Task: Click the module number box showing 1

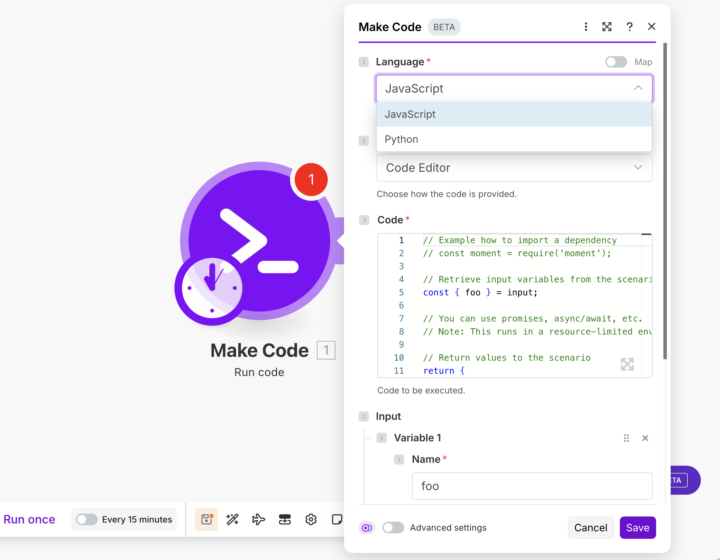Action: [x=326, y=350]
